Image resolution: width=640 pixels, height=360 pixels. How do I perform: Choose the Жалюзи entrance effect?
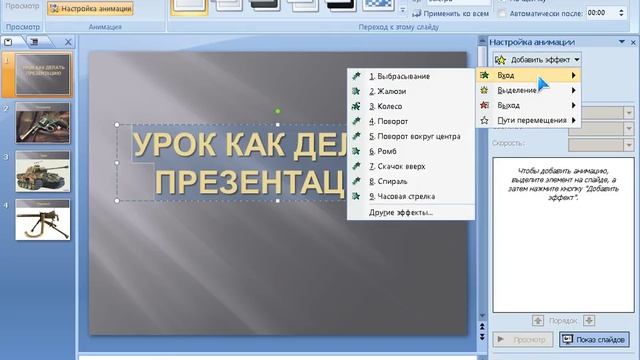pos(411,91)
